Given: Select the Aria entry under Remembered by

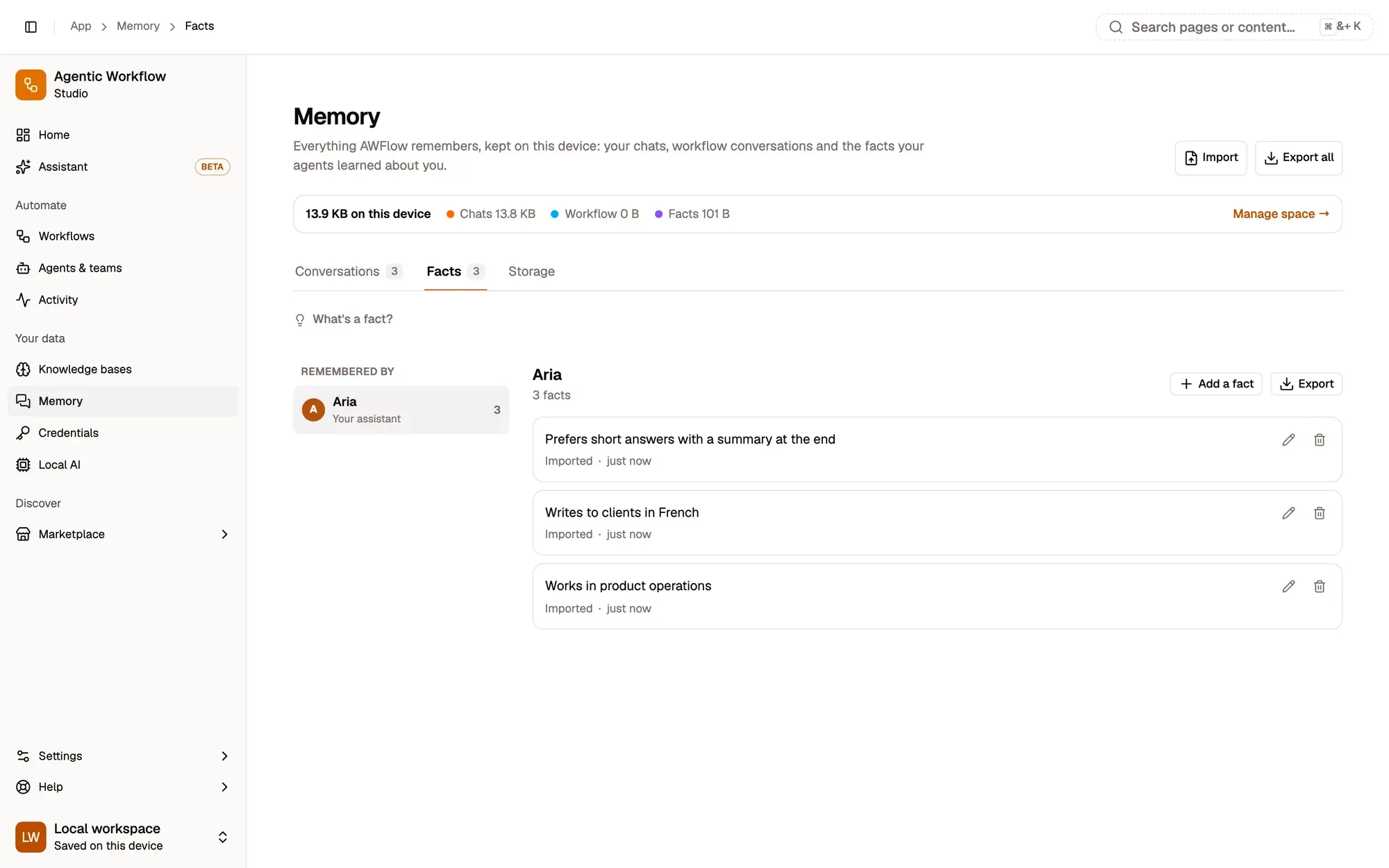Looking at the screenshot, I should coord(401,410).
